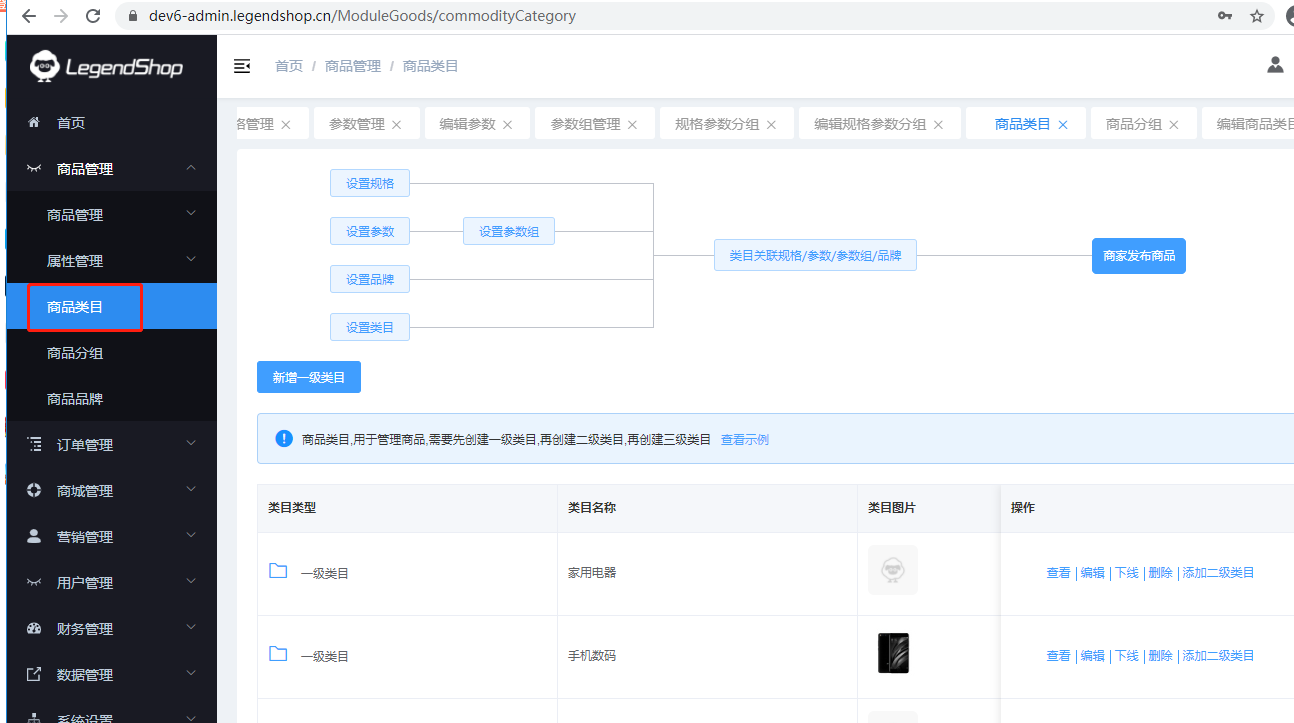1294x723 pixels.
Task: Click the LegendShop logo
Action: point(107,67)
